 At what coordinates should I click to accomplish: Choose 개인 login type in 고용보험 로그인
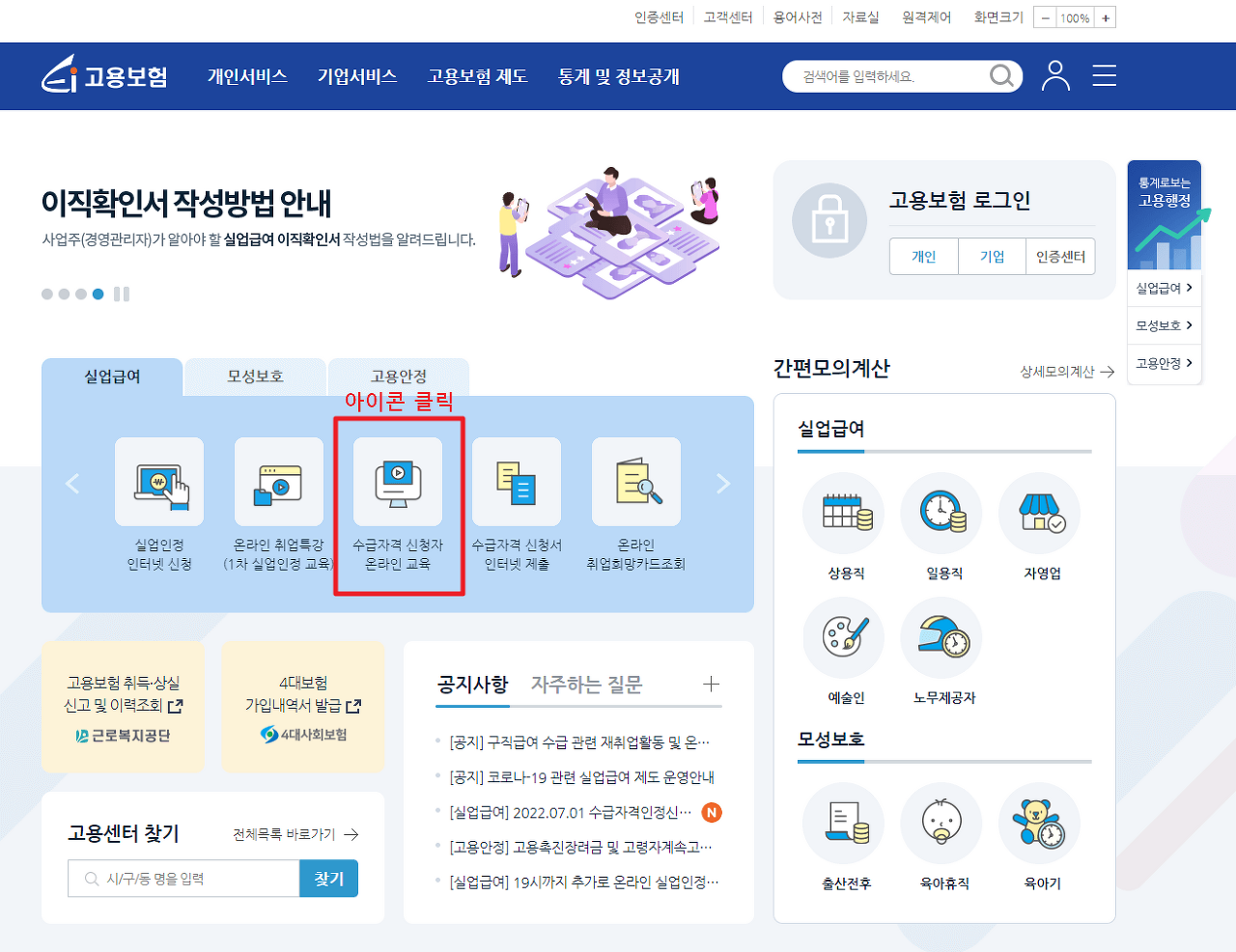pyautogui.click(x=923, y=257)
